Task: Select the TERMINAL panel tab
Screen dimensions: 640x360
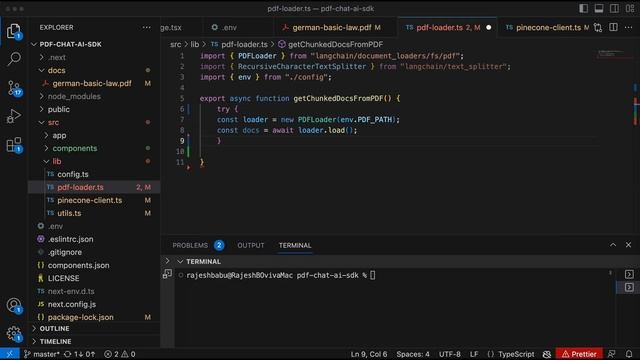Action: (295, 245)
